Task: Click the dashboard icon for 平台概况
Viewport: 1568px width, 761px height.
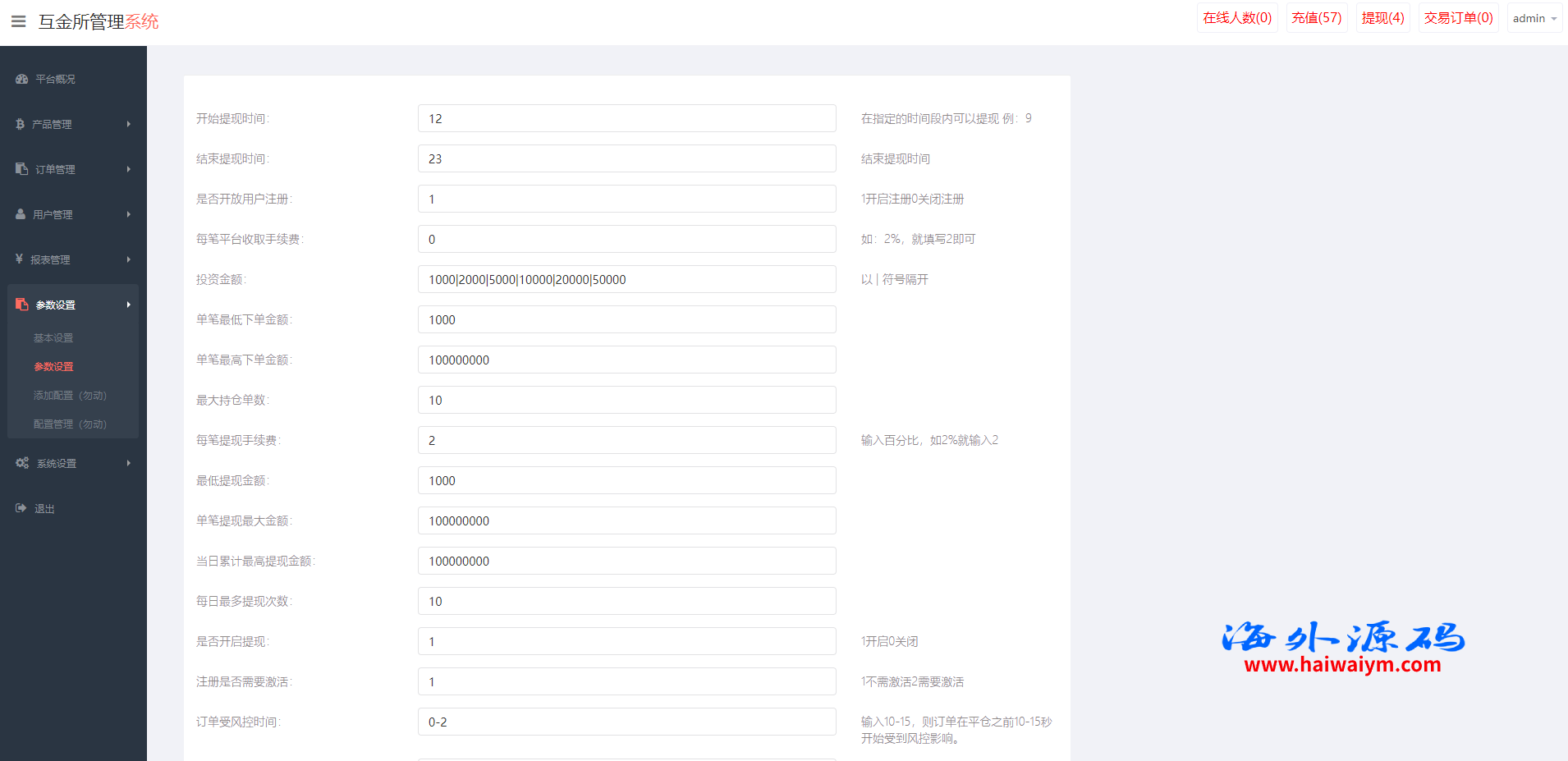Action: tap(22, 80)
